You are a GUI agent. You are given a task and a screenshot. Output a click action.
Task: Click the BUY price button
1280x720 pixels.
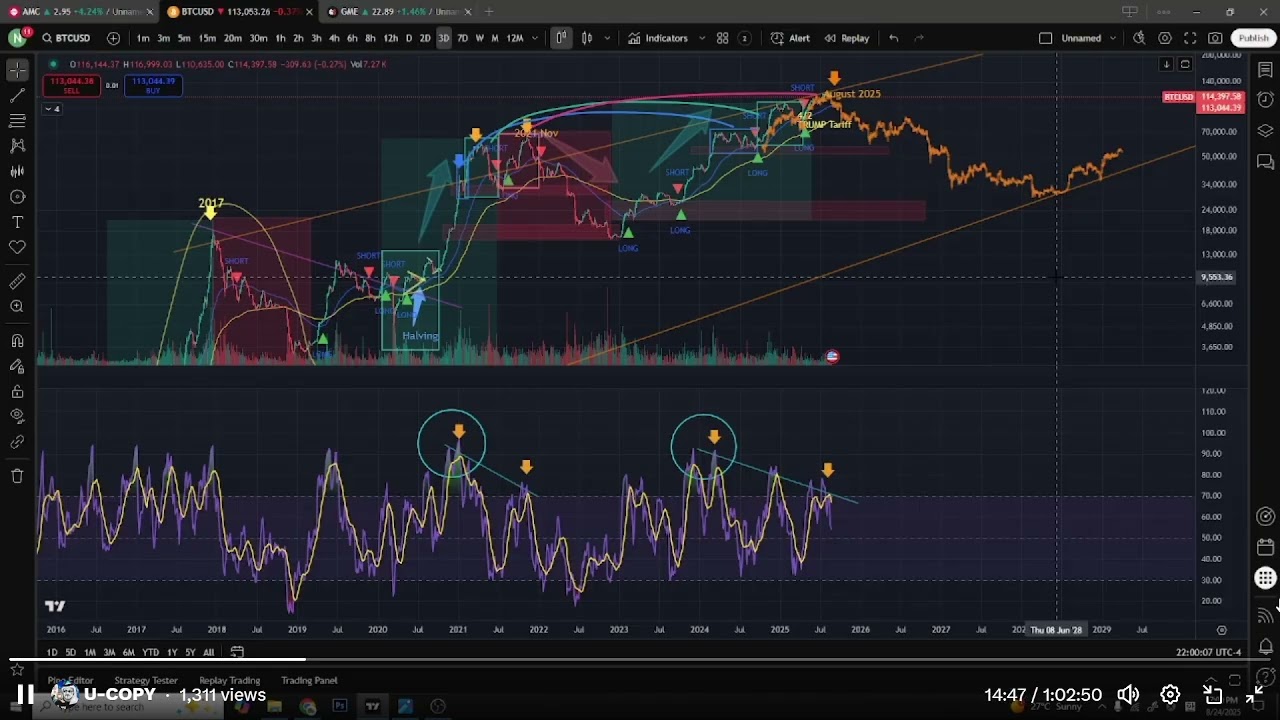coord(153,86)
